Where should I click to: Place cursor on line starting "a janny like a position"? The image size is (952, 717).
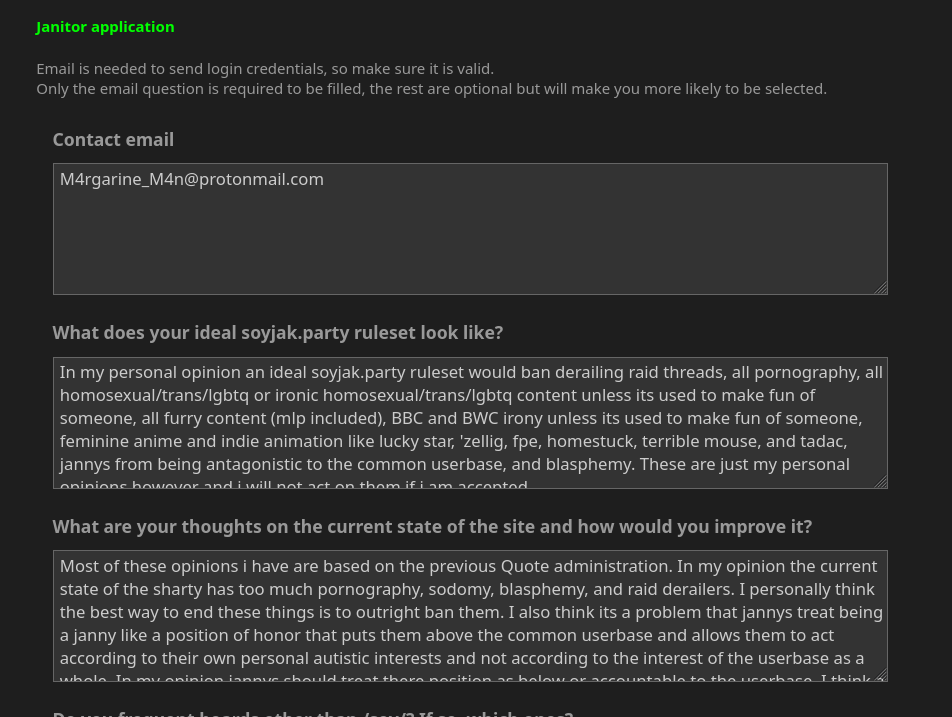click(x=446, y=636)
